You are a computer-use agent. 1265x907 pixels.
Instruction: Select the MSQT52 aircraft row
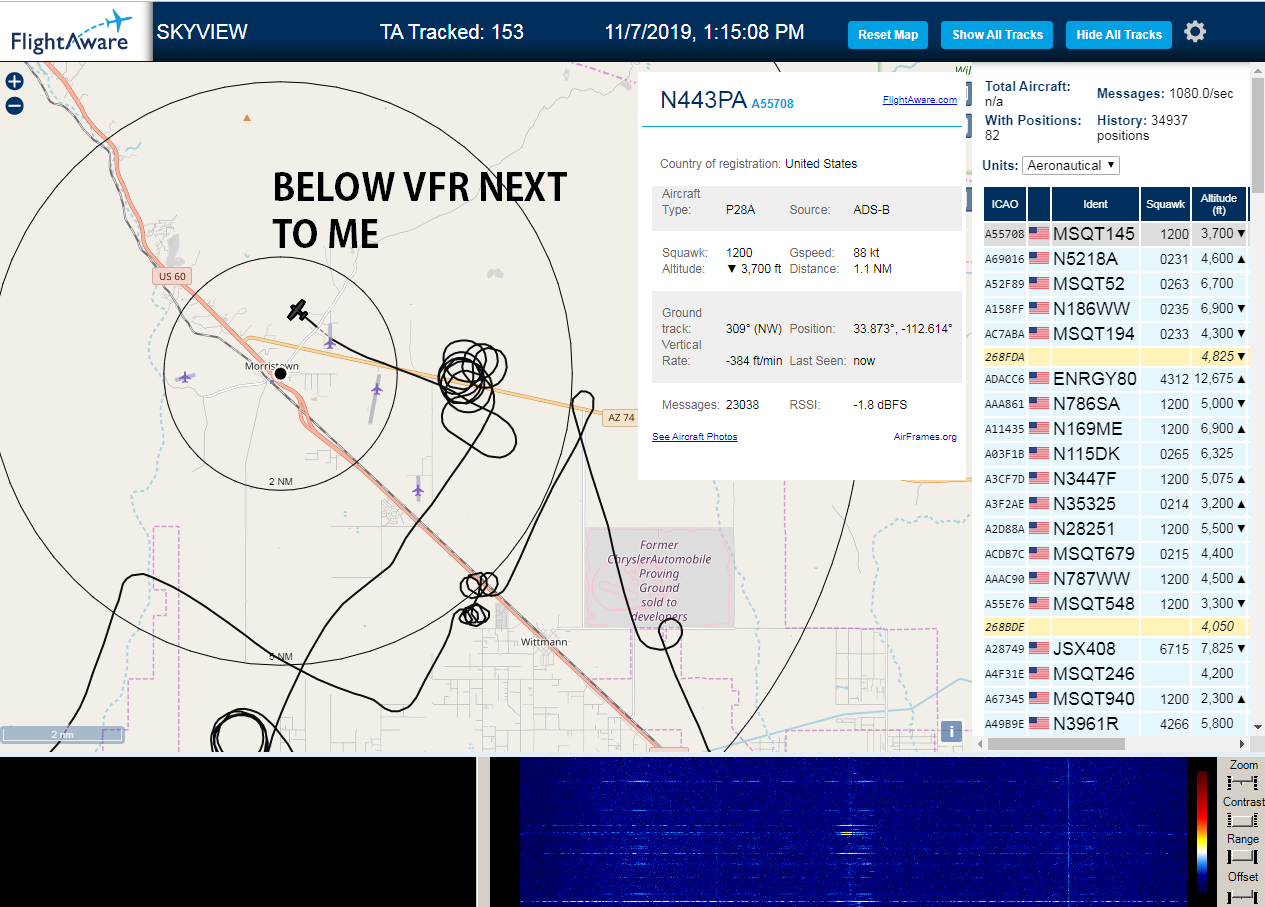pyautogui.click(x=1117, y=284)
